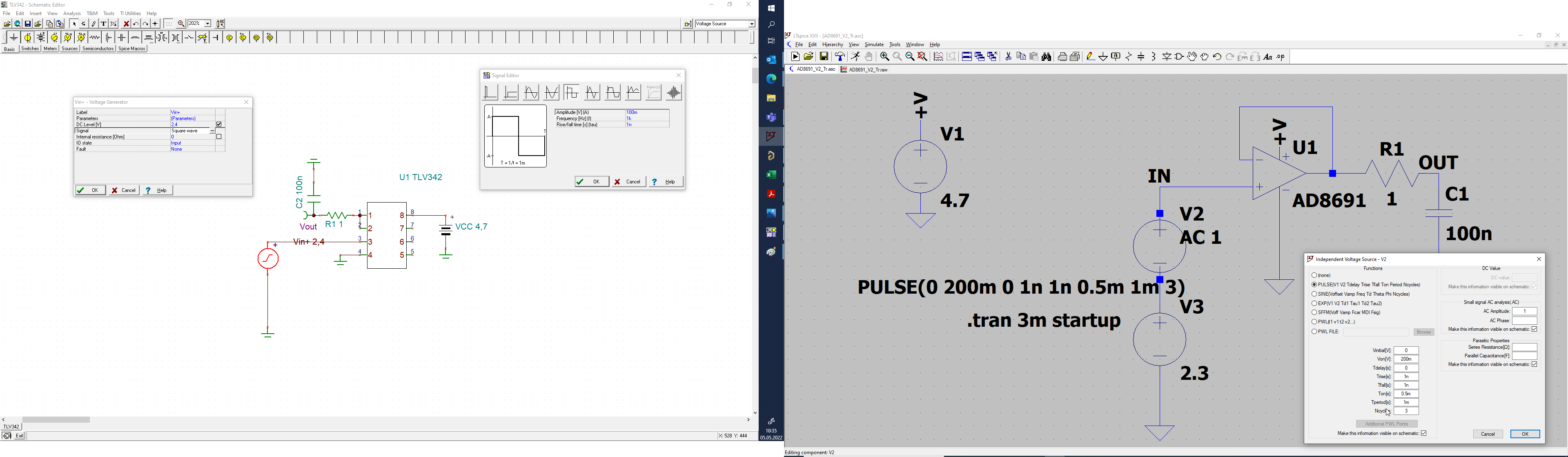Screen dimensions: 1568x457
Task: Select the resistor component in TINA palette
Action: coord(94,38)
